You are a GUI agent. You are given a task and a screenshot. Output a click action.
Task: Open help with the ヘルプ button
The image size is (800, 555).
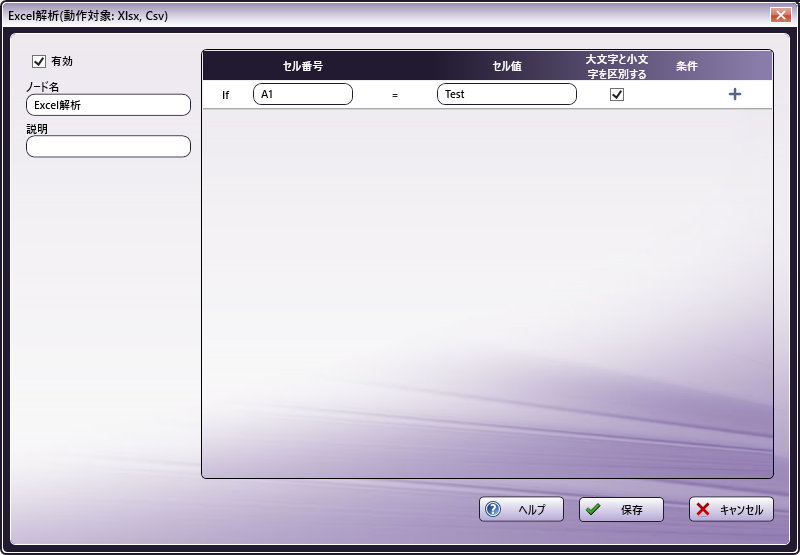[x=521, y=509]
